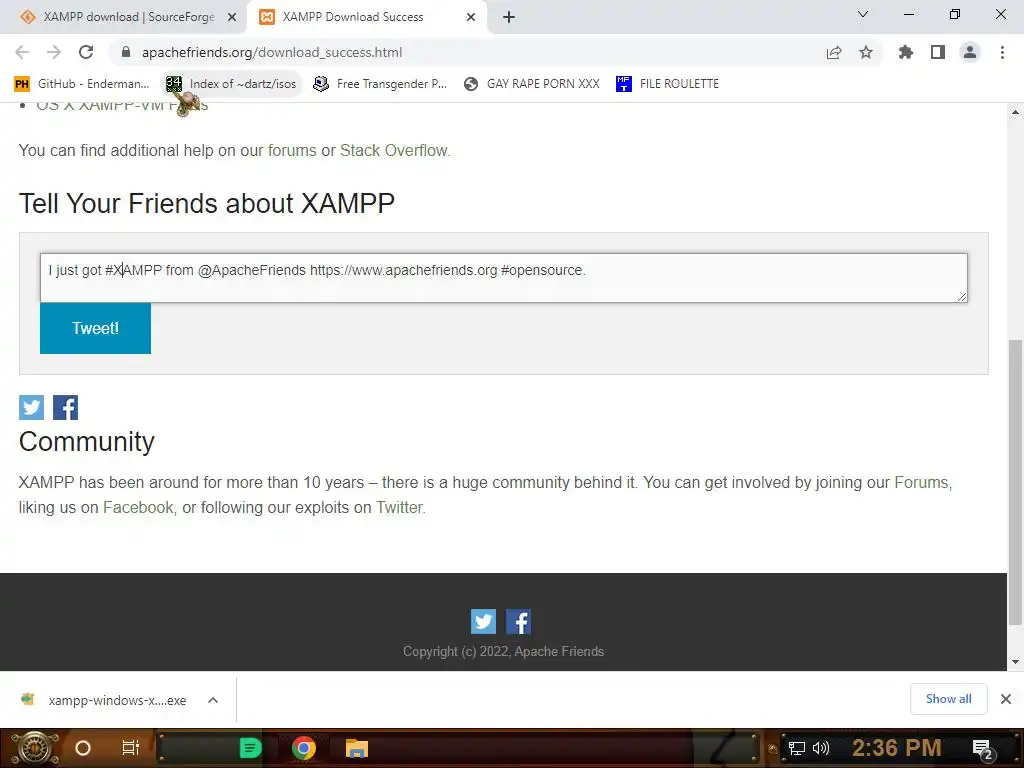Click the 'Tell Your Friends about XAMPP' heading

pos(206,203)
